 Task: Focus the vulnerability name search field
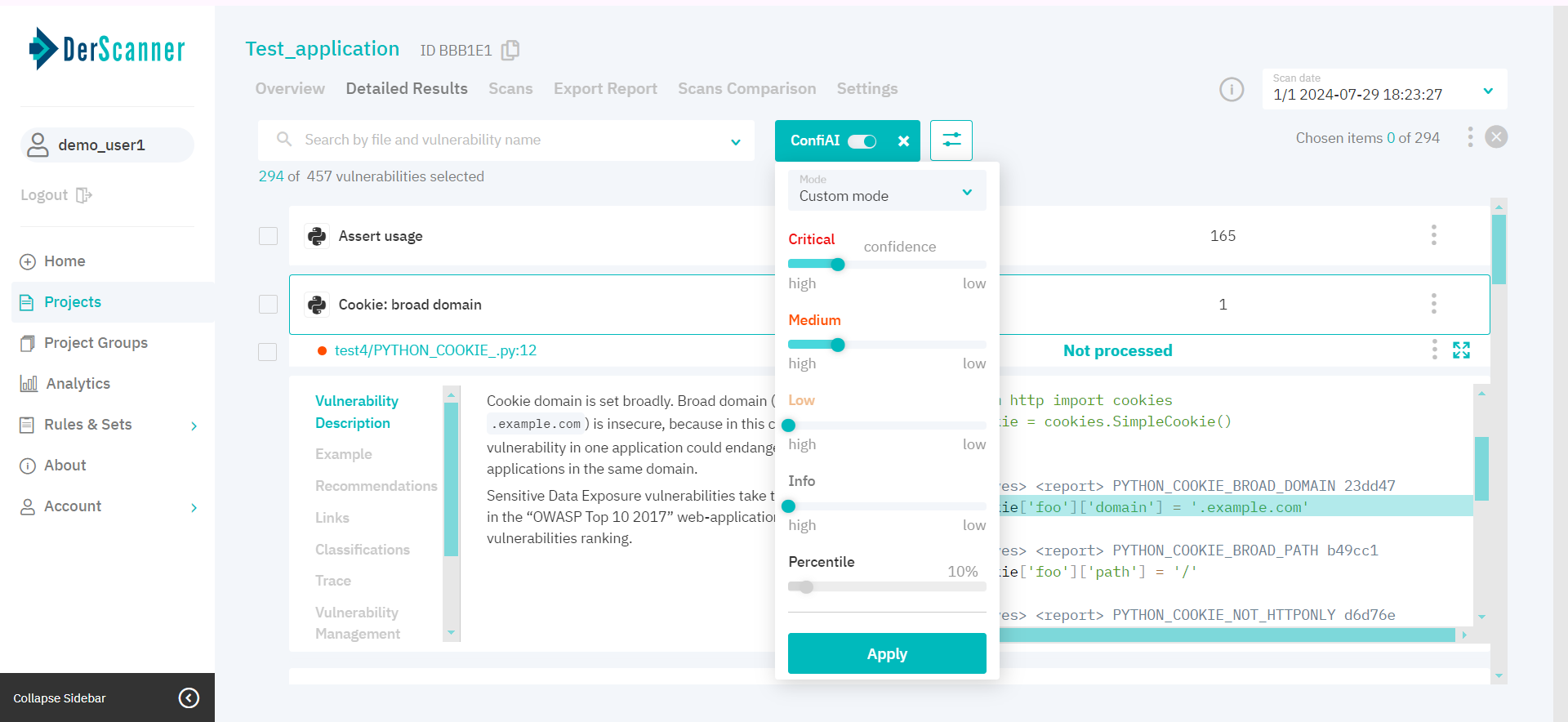[506, 140]
